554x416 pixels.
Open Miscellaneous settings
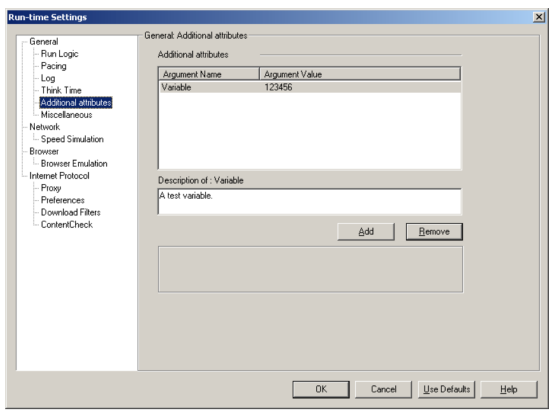[x=66, y=115]
